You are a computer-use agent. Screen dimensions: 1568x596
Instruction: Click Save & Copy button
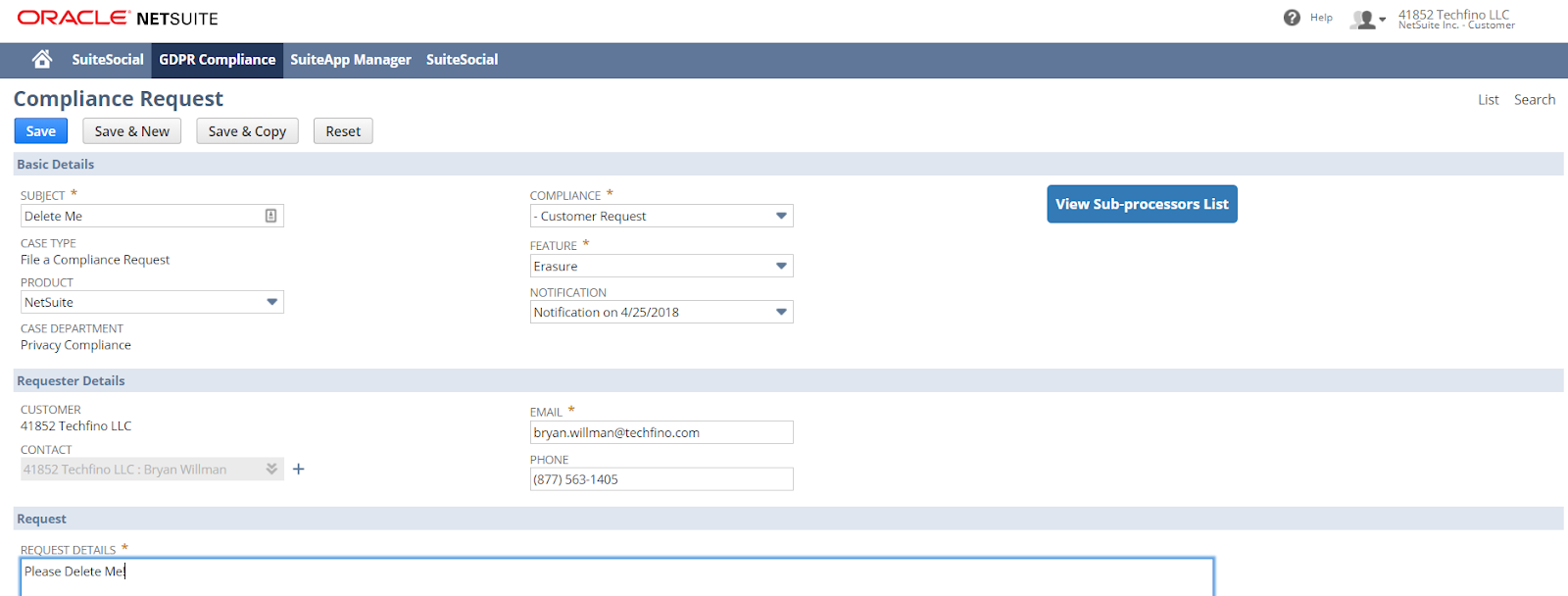tap(247, 131)
